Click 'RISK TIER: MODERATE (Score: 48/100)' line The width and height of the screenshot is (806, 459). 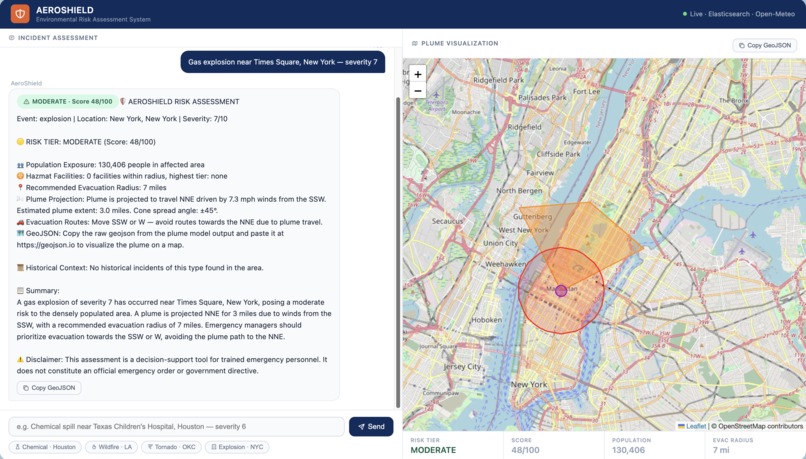coord(86,141)
